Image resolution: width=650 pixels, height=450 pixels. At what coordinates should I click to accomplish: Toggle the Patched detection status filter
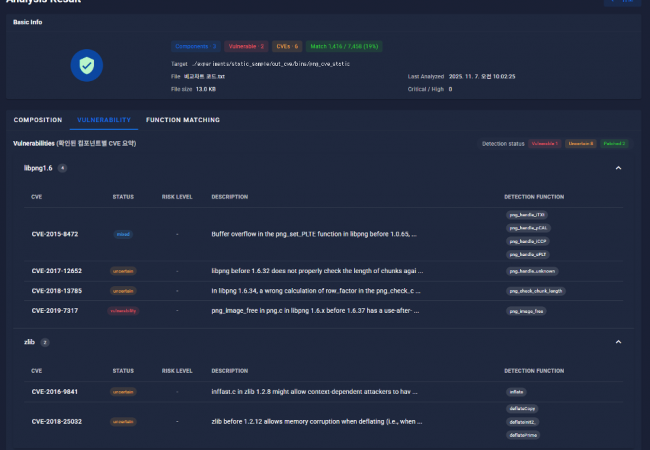point(615,144)
